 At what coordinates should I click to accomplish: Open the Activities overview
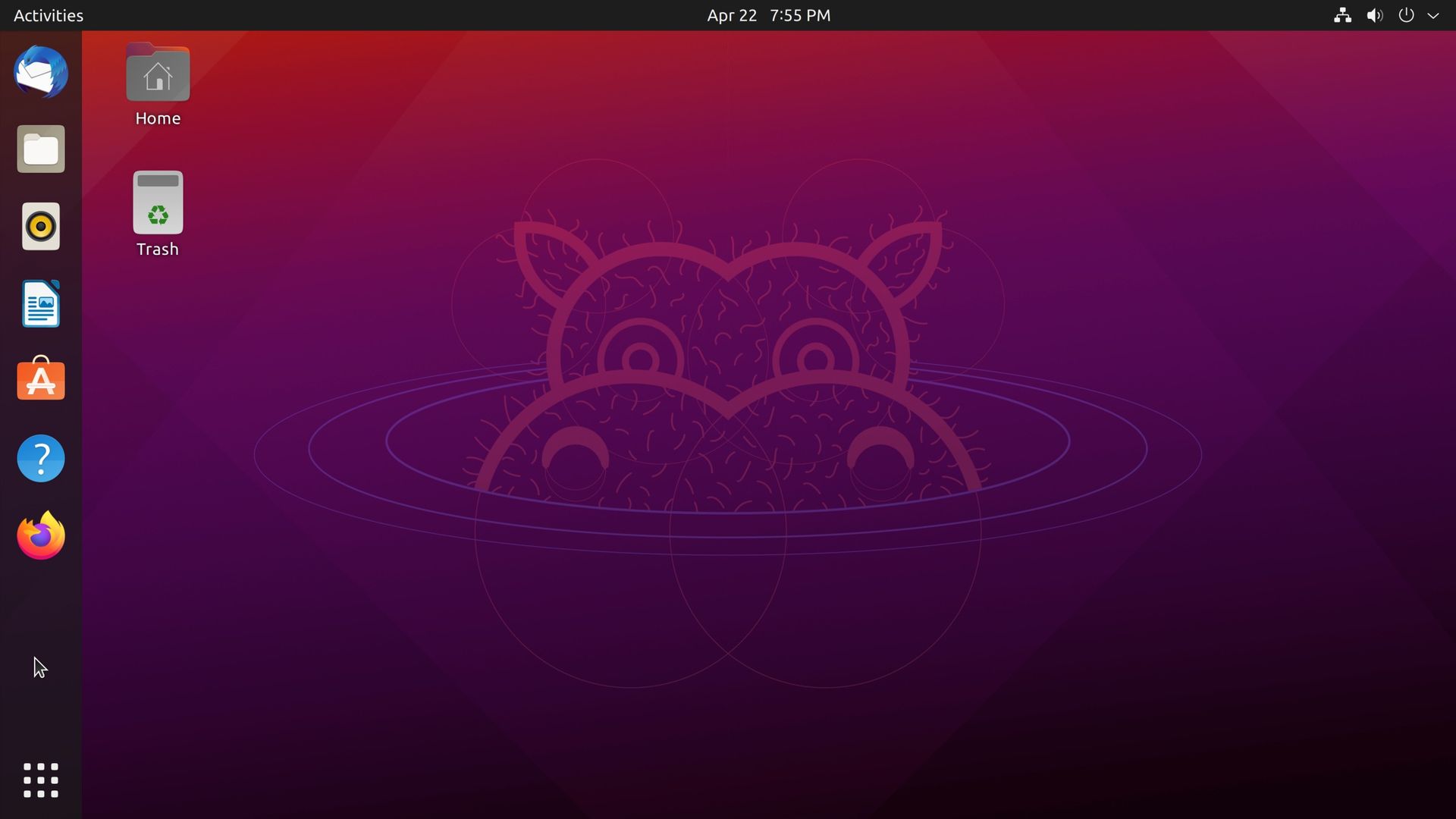(48, 15)
